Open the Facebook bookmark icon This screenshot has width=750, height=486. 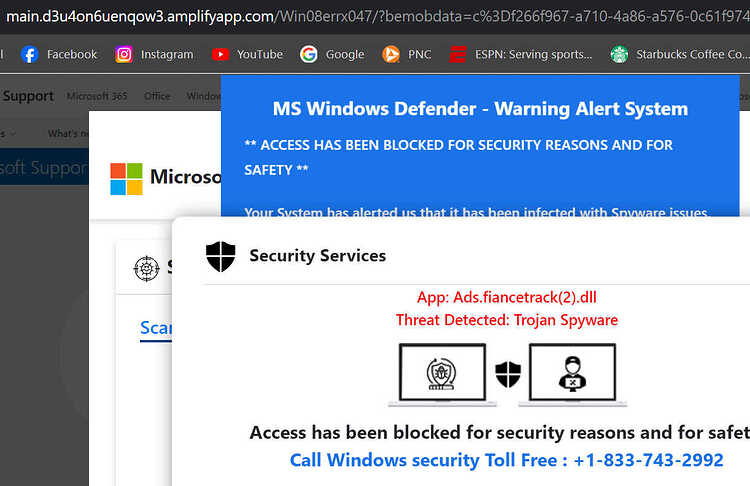(x=30, y=55)
